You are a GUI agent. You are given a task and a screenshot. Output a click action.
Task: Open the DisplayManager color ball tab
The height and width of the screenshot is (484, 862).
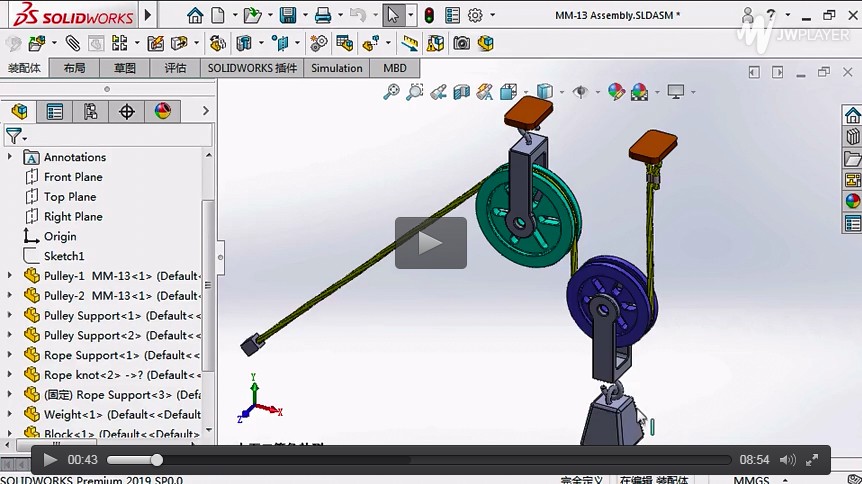163,111
